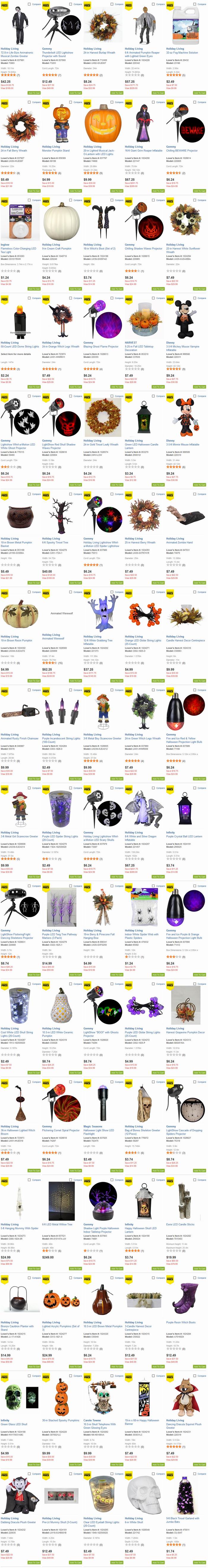Add Musical Zombie Greeter to cart

34,93
